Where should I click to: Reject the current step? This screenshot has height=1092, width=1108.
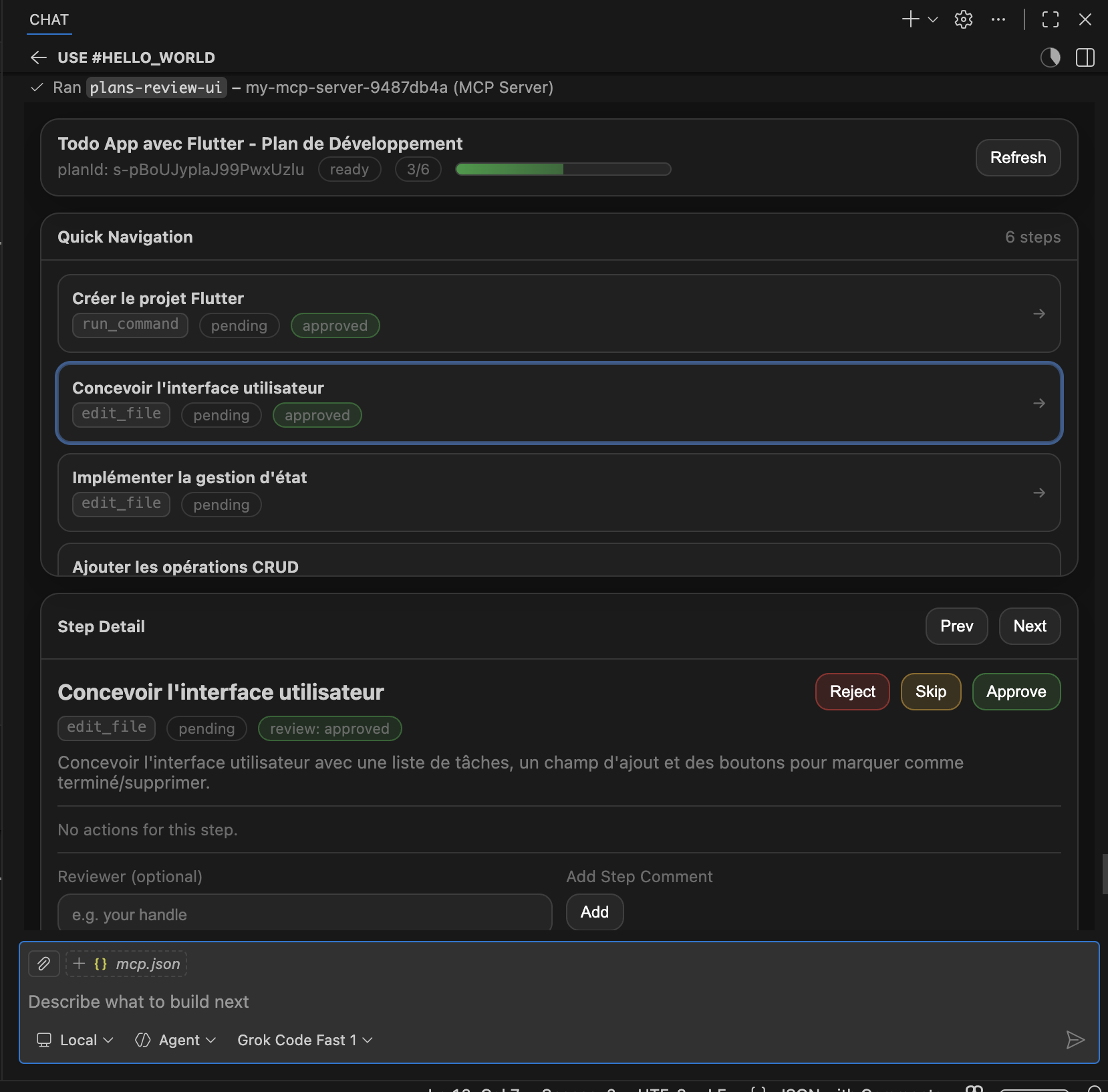click(x=852, y=692)
